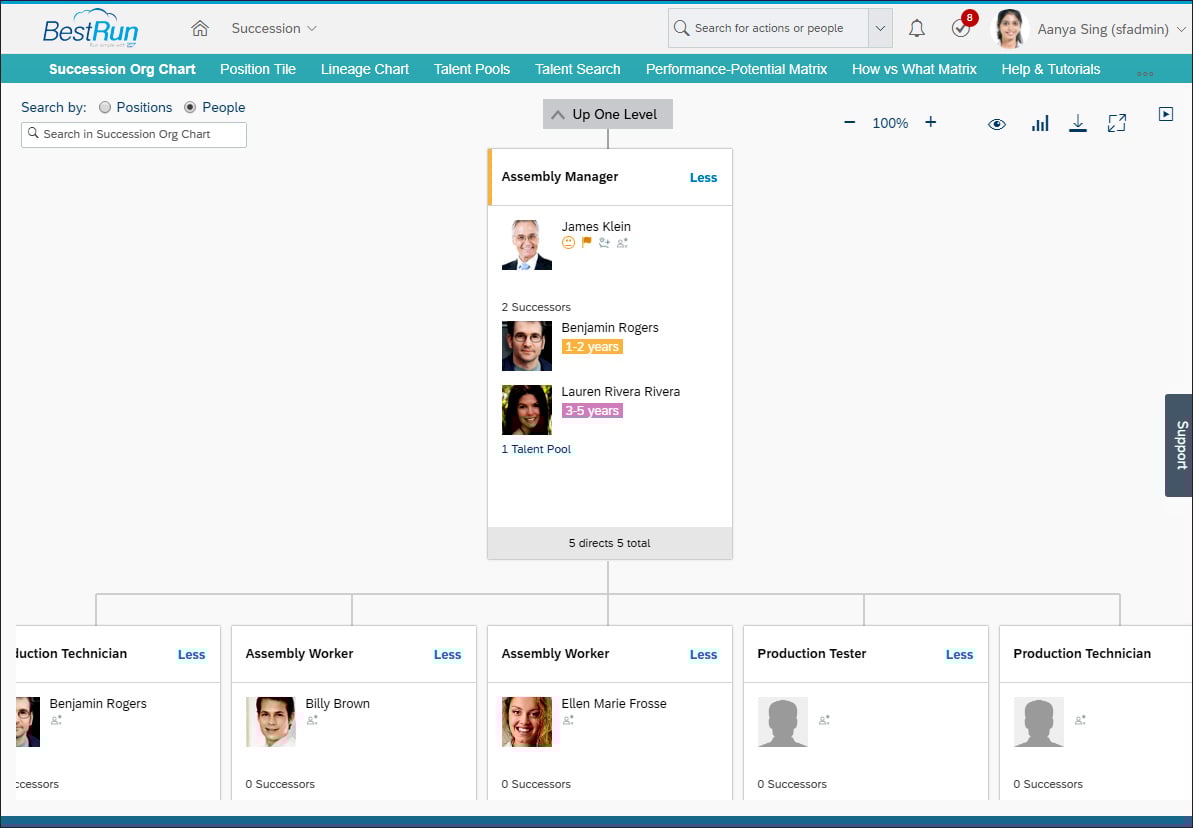The width and height of the screenshot is (1193, 828).
Task: Click the to-do checkmark badge icon
Action: tap(959, 28)
